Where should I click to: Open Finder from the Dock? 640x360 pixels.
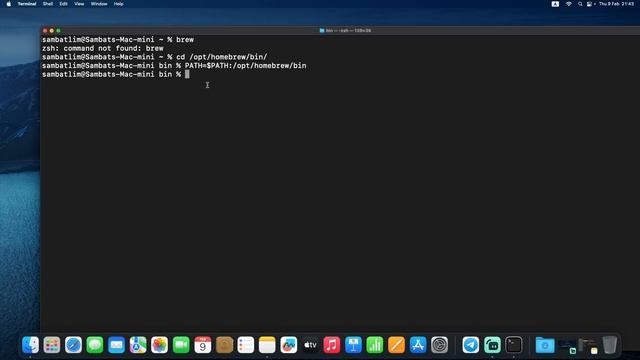click(31, 345)
